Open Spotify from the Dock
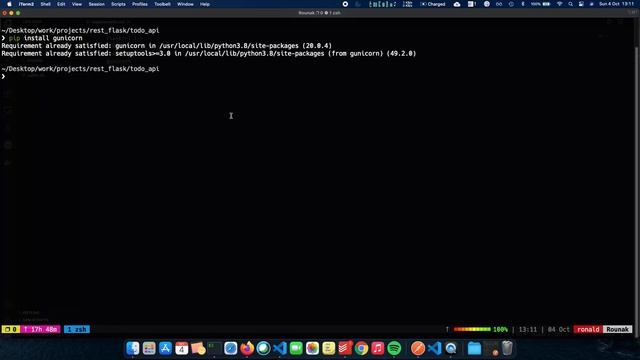640x360 pixels. (x=394, y=348)
